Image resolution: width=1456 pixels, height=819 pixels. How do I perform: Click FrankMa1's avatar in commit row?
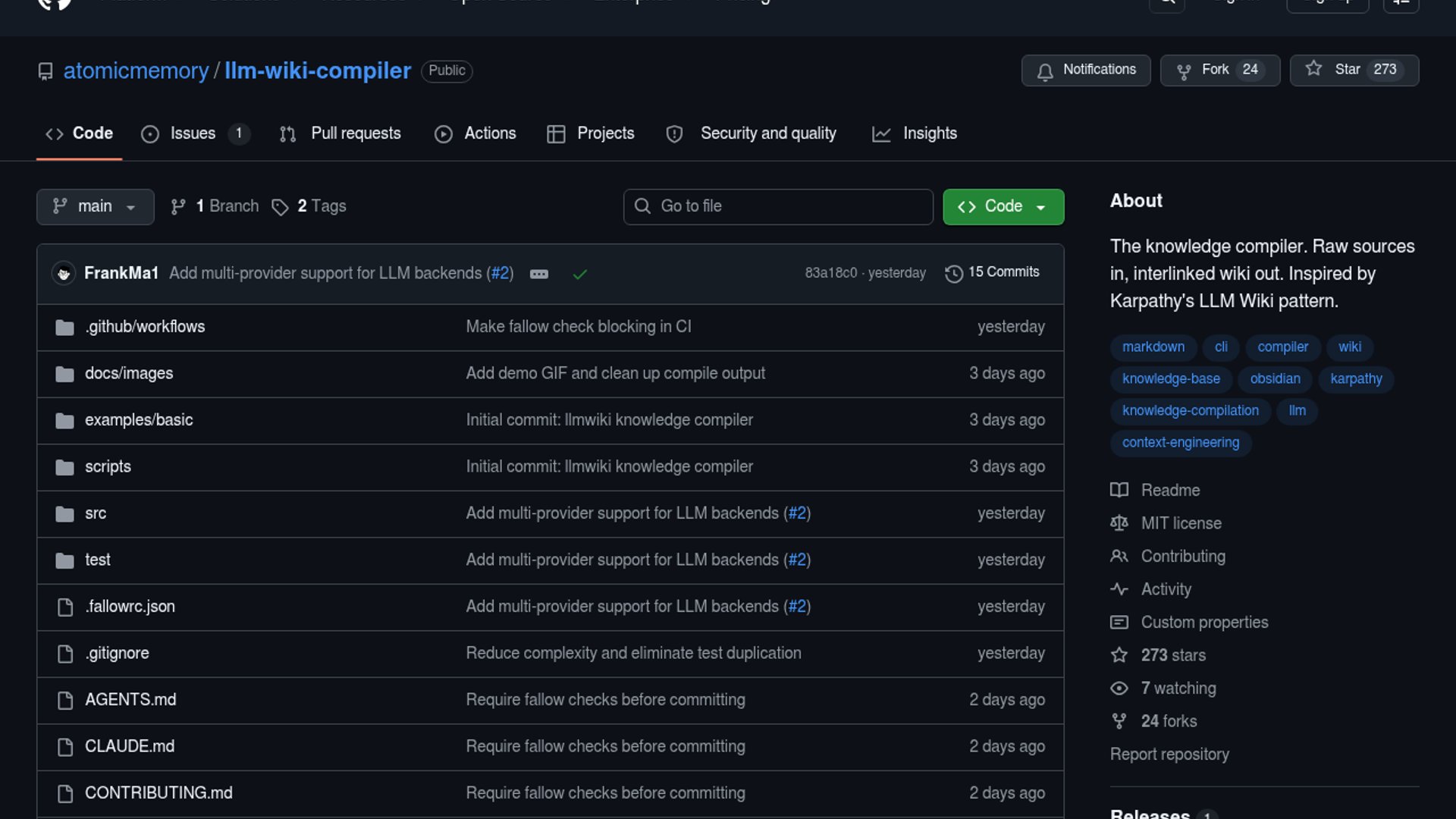click(64, 273)
